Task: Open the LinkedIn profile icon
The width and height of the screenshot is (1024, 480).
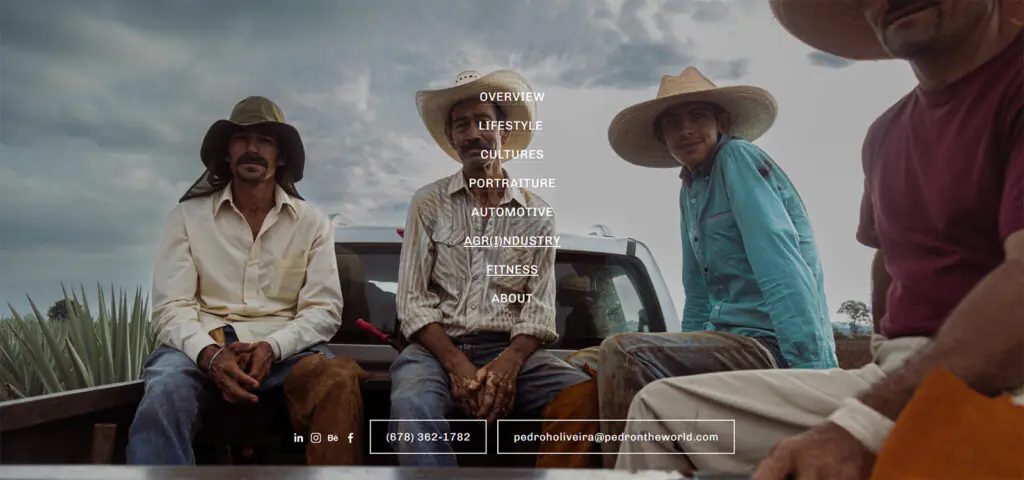Action: pyautogui.click(x=298, y=438)
